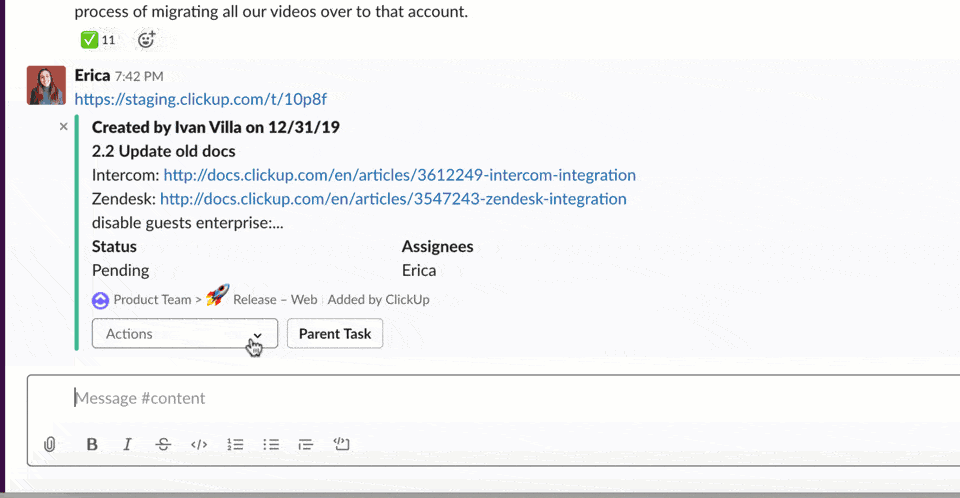
Task: Click the ClickUp logo icon beside Product Team
Action: point(100,300)
